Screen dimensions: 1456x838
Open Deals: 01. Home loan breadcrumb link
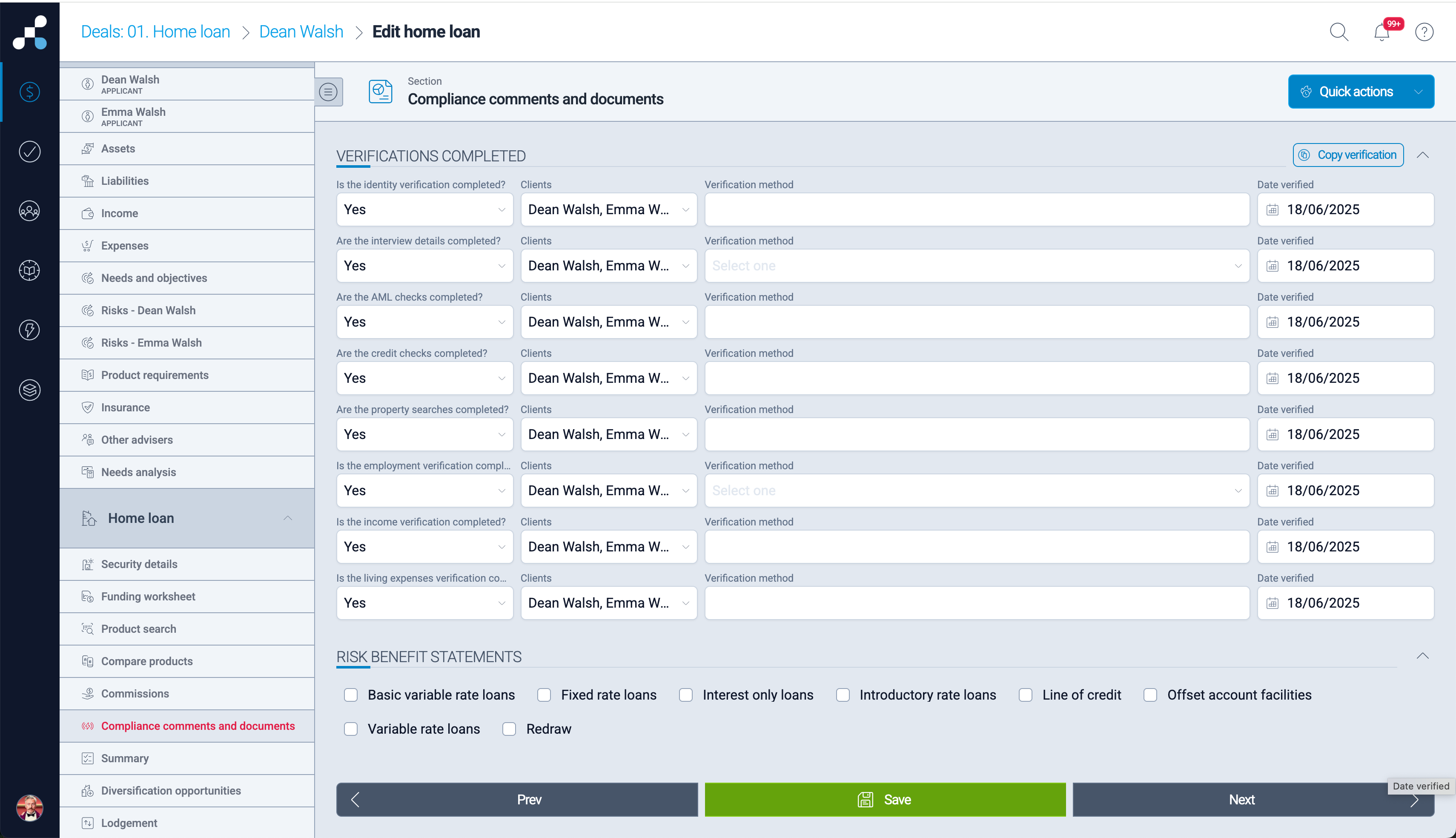pos(155,32)
